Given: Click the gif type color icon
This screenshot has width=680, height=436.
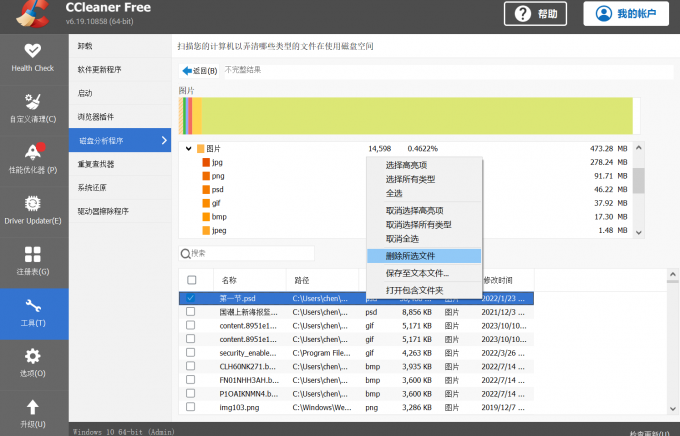Looking at the screenshot, I should click(x=206, y=203).
